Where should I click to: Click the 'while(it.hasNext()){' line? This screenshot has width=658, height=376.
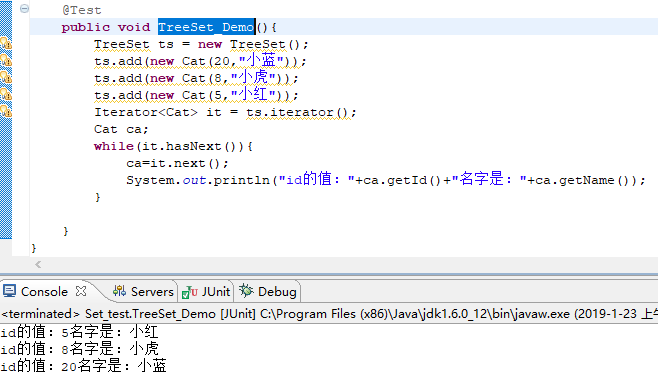tap(173, 146)
